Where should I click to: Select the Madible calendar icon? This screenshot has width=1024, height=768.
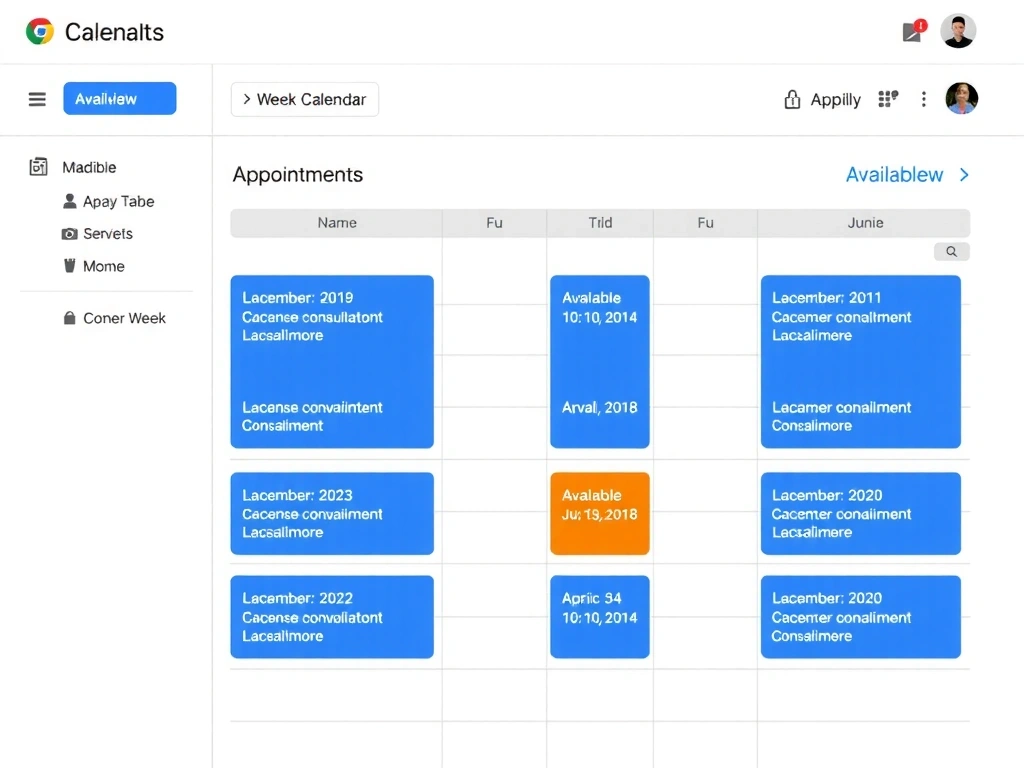39,167
